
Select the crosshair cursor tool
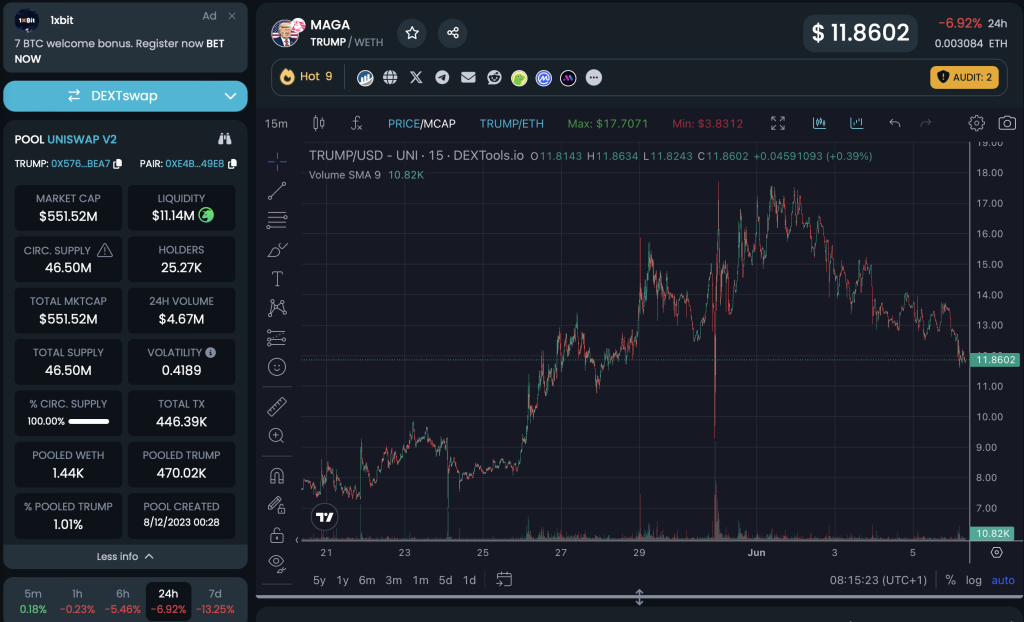[x=277, y=161]
